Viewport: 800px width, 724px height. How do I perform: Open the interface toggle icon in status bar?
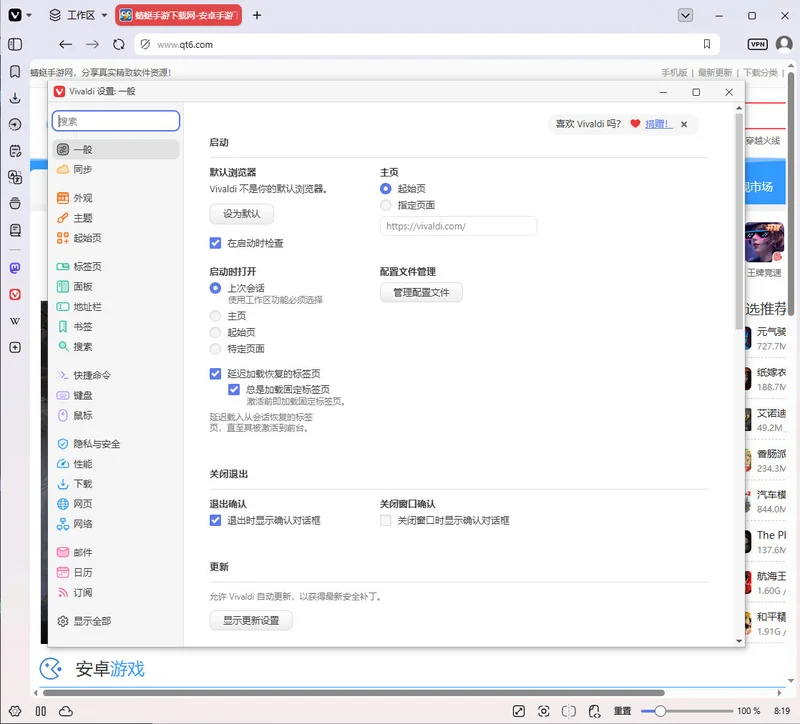pyautogui.click(x=518, y=711)
